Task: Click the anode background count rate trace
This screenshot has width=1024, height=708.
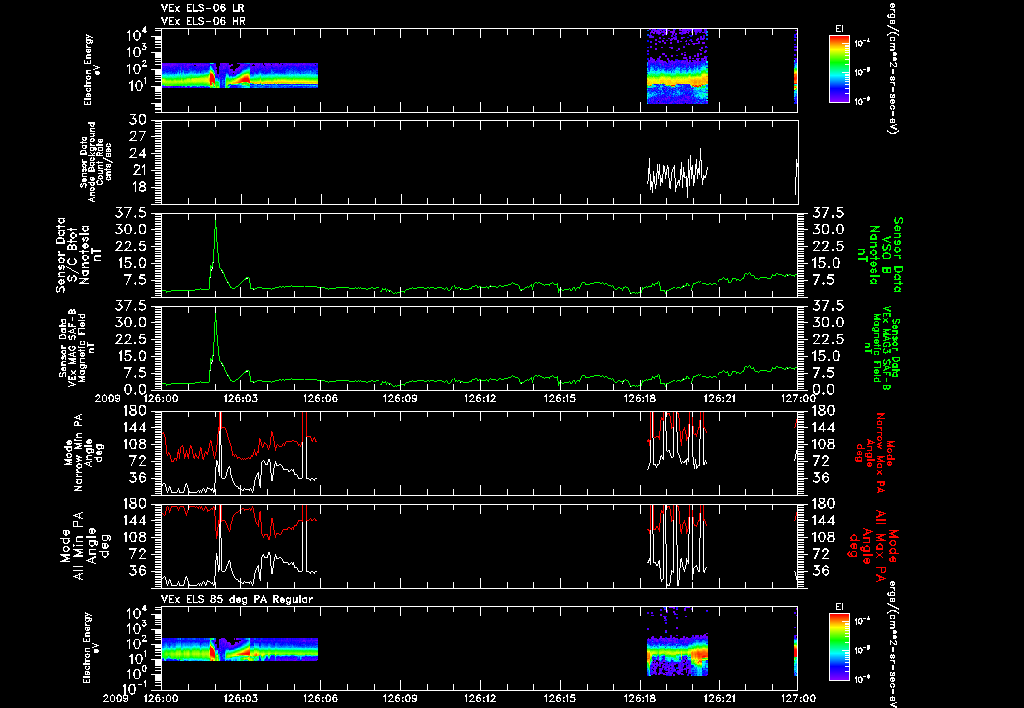Action: [677, 173]
